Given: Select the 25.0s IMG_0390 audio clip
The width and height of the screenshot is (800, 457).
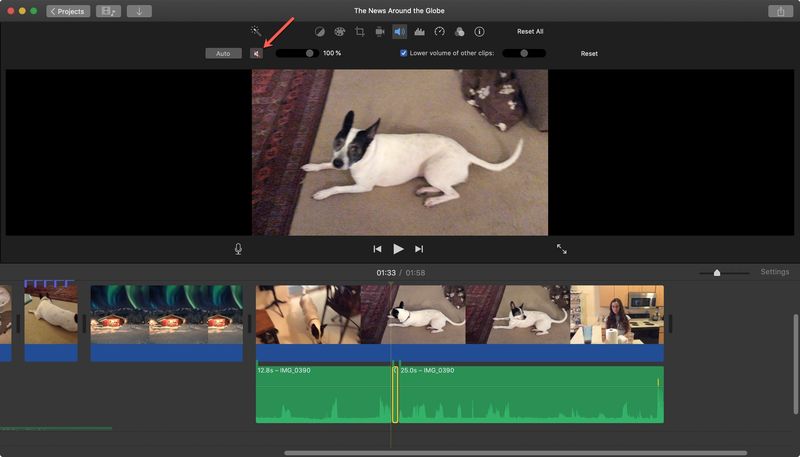Looking at the screenshot, I should [x=531, y=394].
